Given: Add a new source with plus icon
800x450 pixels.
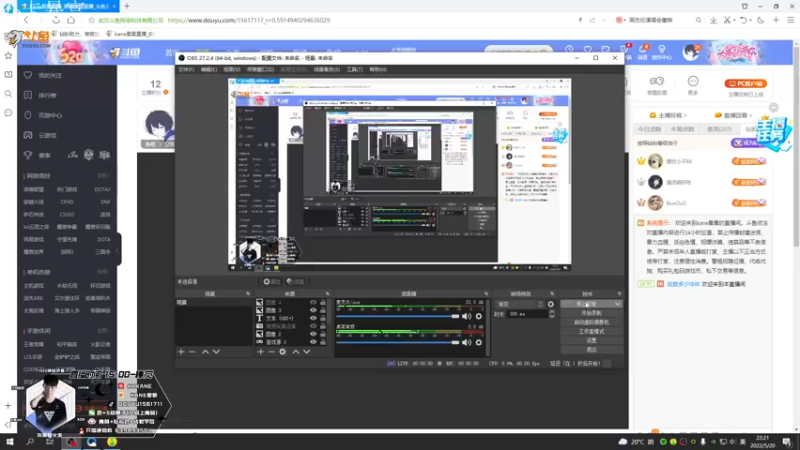Looking at the screenshot, I should click(261, 352).
